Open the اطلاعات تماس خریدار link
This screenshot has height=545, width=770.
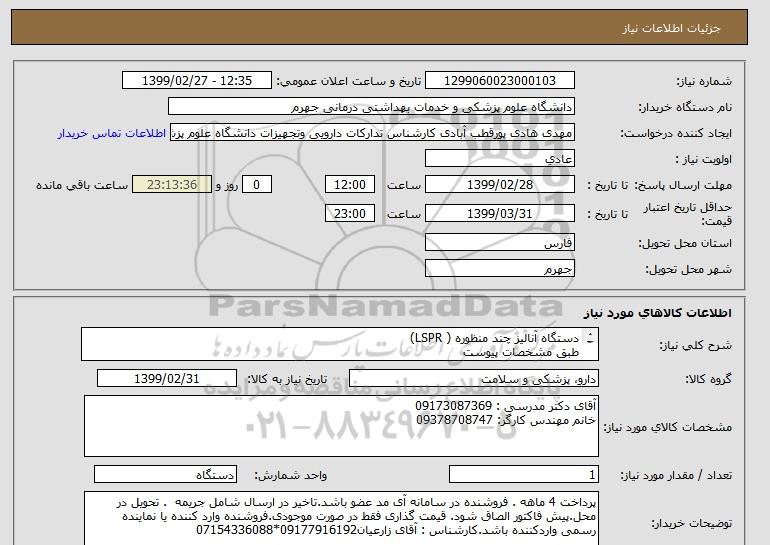click(x=112, y=134)
